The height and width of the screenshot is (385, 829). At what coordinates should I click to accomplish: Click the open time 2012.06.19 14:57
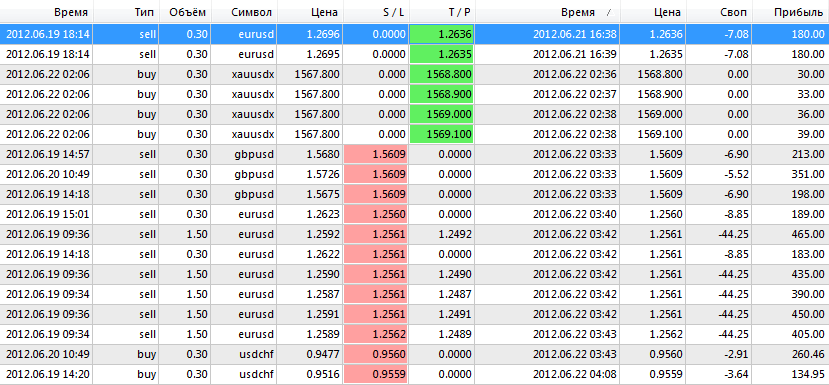(48, 154)
